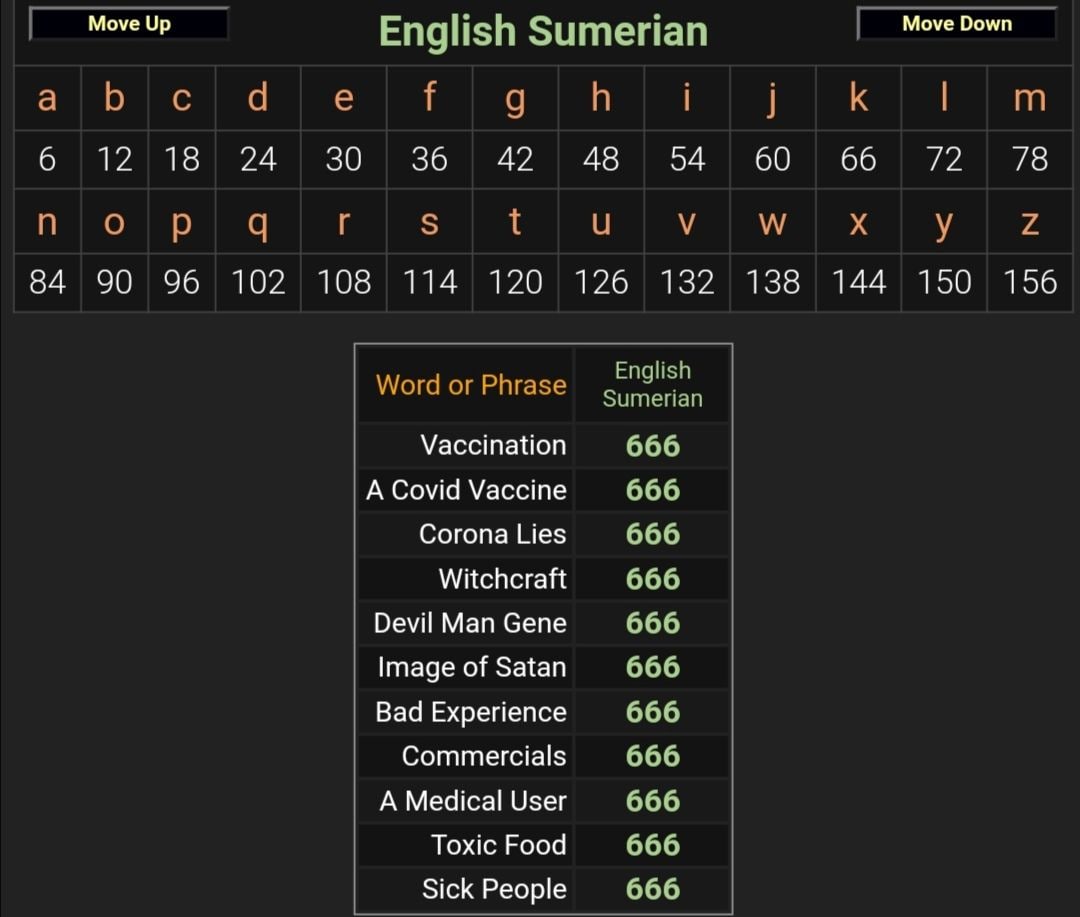Viewport: 1080px width, 917px height.
Task: Select the English Sumerian cipher title
Action: click(543, 32)
